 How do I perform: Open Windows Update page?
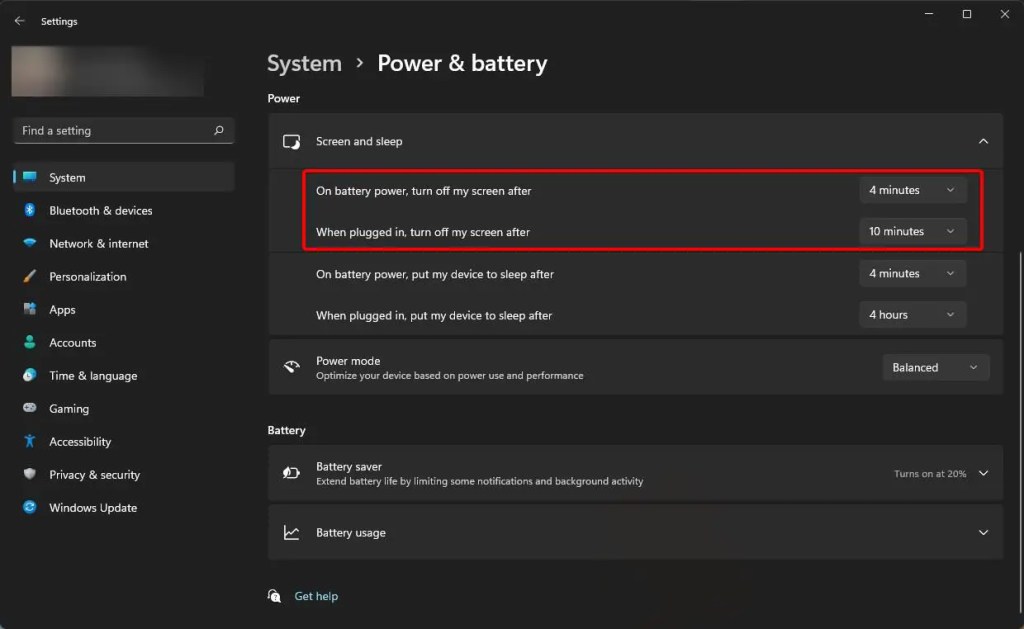pos(123,508)
